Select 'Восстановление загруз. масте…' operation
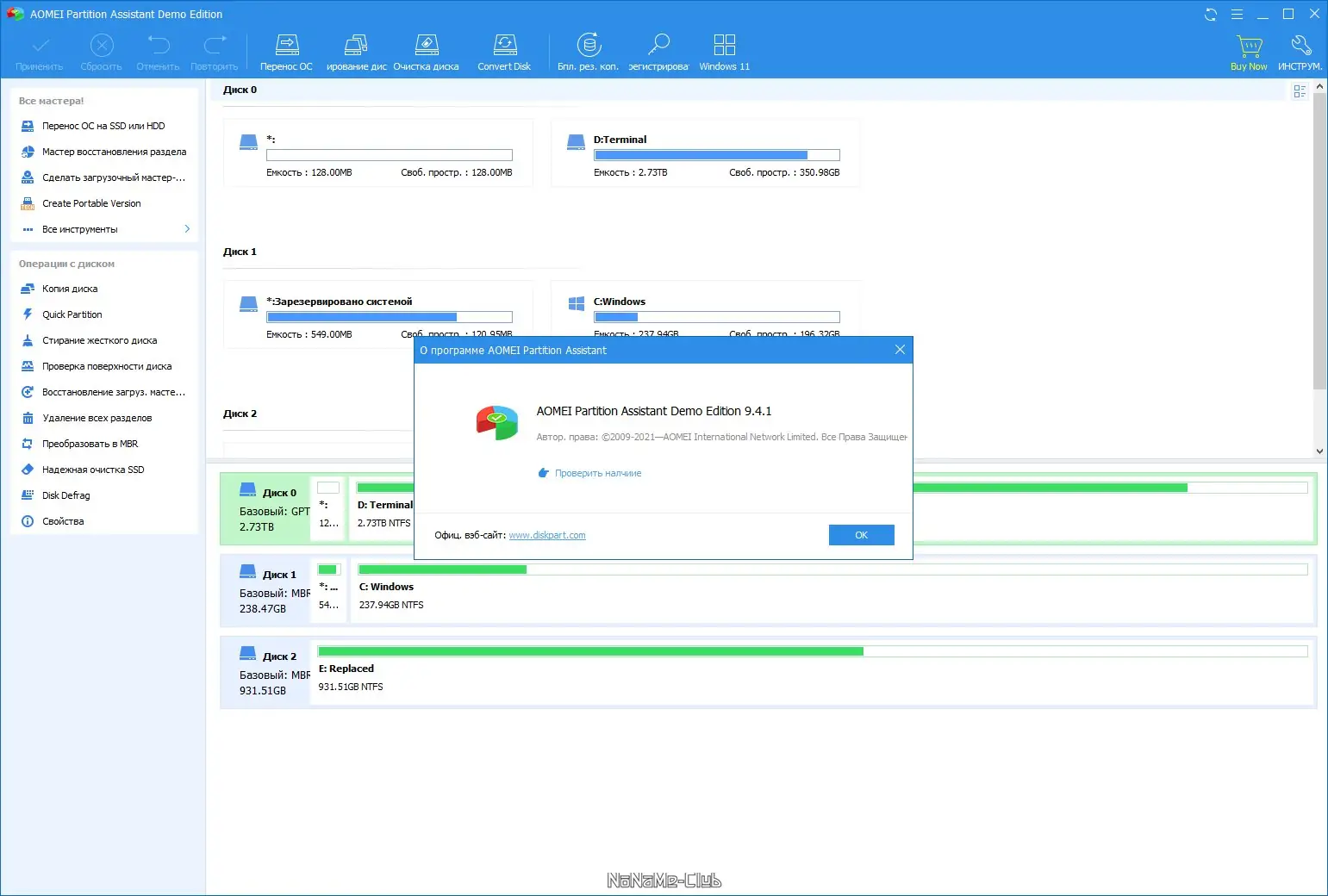 click(x=103, y=392)
